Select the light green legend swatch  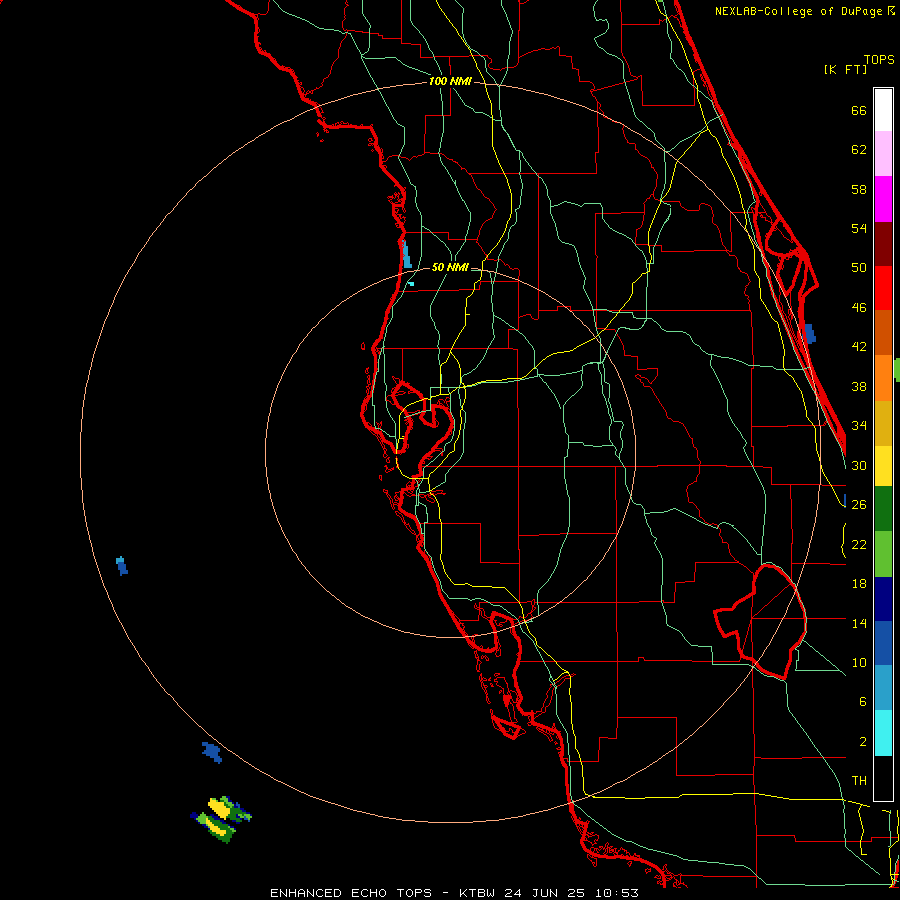pos(883,554)
